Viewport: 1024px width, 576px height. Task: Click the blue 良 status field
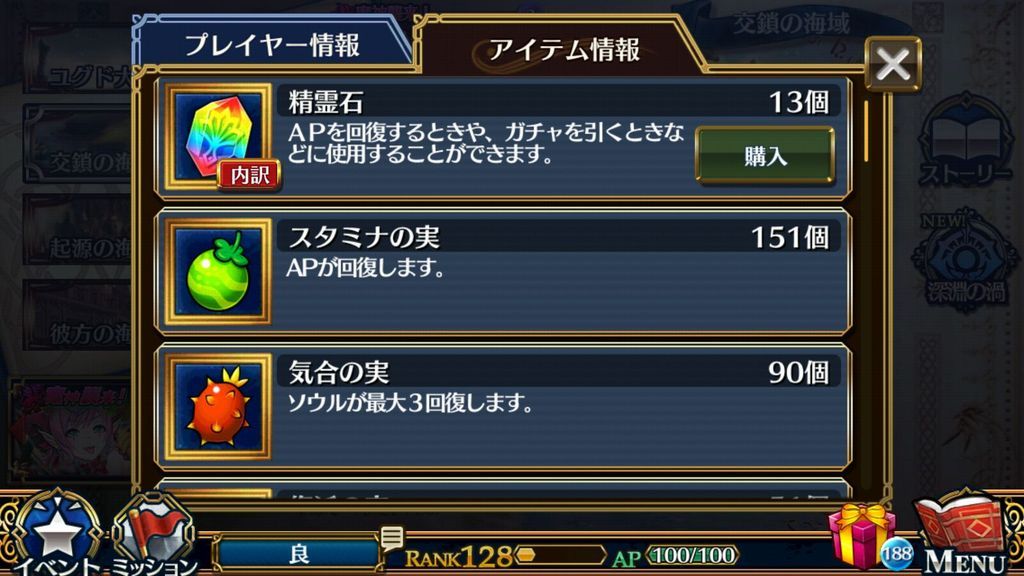[x=299, y=553]
